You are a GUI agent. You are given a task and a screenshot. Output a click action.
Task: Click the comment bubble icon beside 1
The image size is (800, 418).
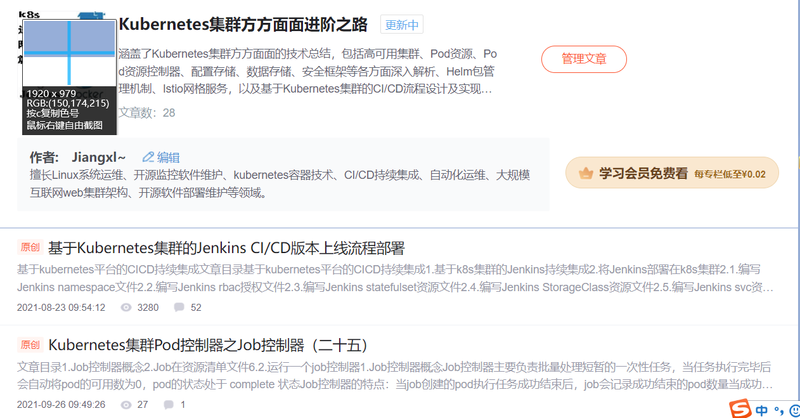pyautogui.click(x=168, y=405)
